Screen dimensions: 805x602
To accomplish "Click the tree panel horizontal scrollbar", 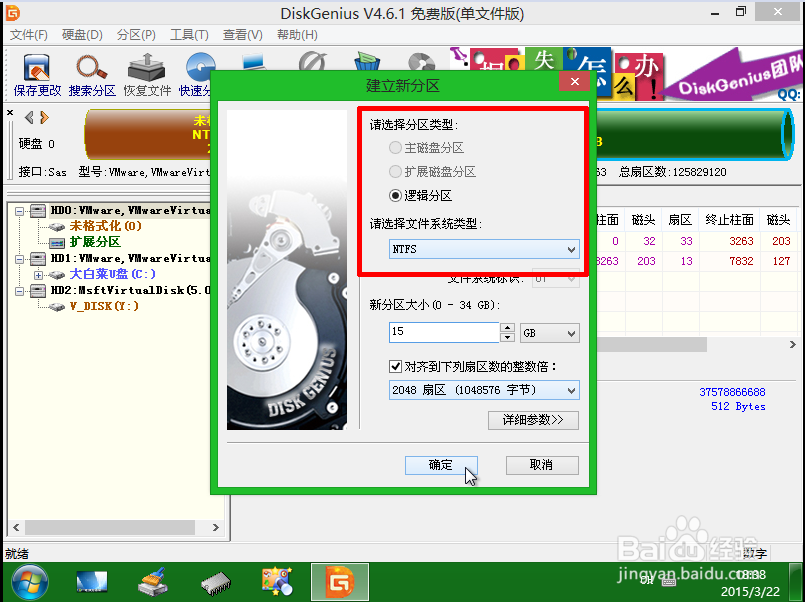I will [110, 527].
